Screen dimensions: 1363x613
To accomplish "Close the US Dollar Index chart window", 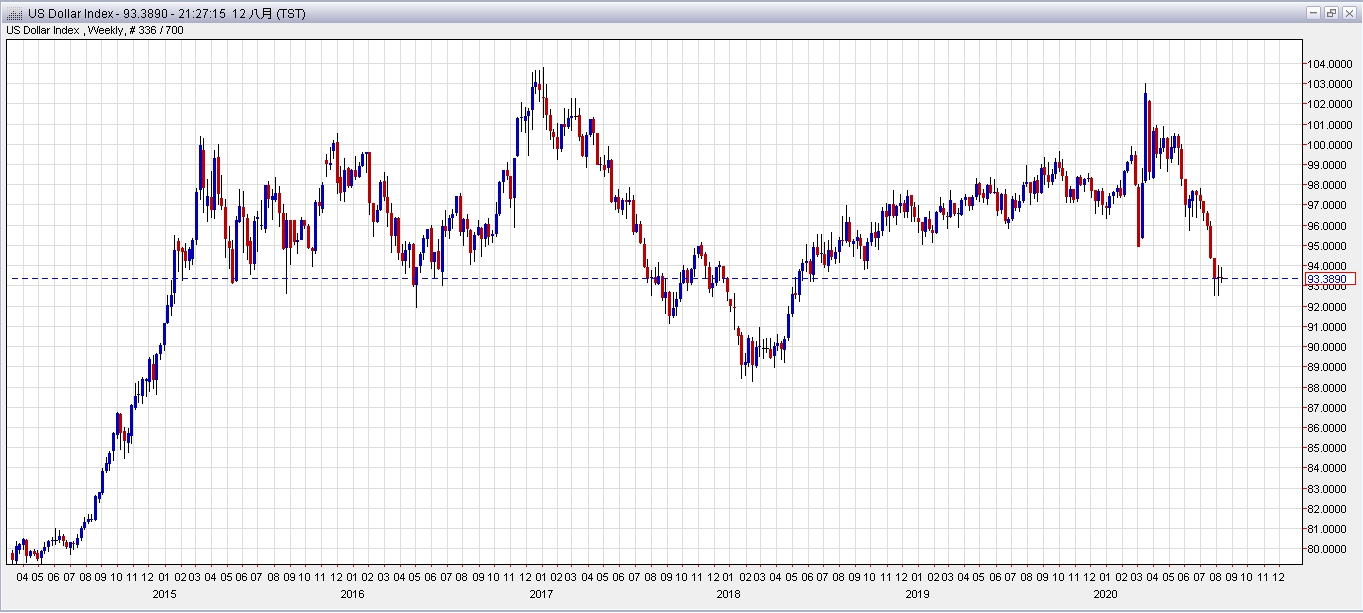I will coord(1348,13).
